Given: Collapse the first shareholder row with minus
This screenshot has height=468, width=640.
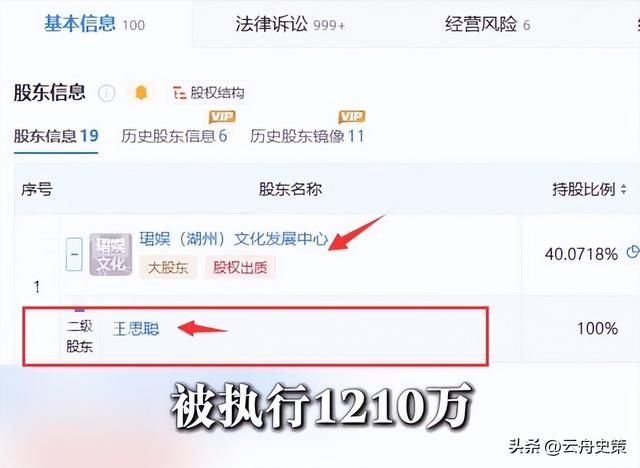Looking at the screenshot, I should pos(74,255).
